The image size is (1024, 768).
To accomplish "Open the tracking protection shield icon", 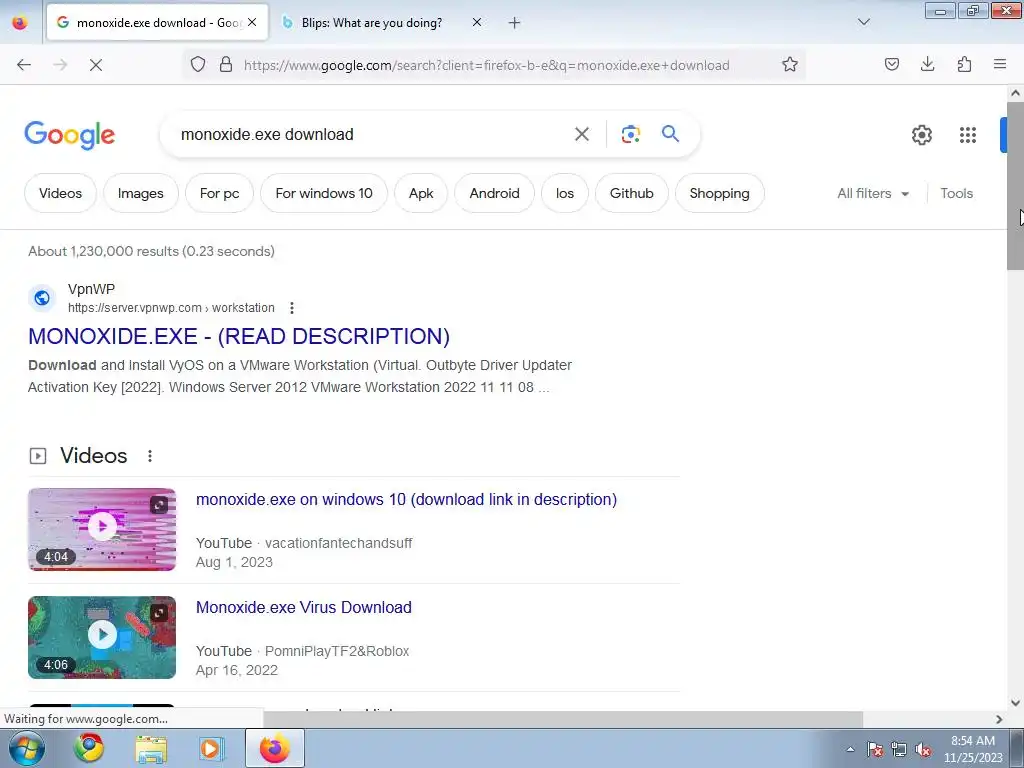I will [198, 65].
